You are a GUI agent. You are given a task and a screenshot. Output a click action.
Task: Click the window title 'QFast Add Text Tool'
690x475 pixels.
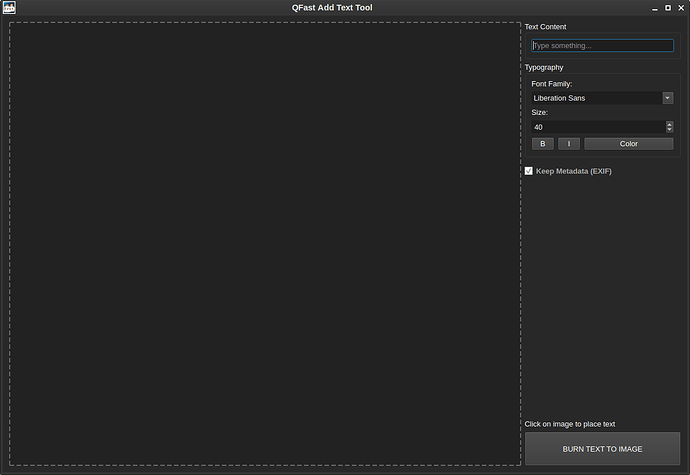coord(345,8)
